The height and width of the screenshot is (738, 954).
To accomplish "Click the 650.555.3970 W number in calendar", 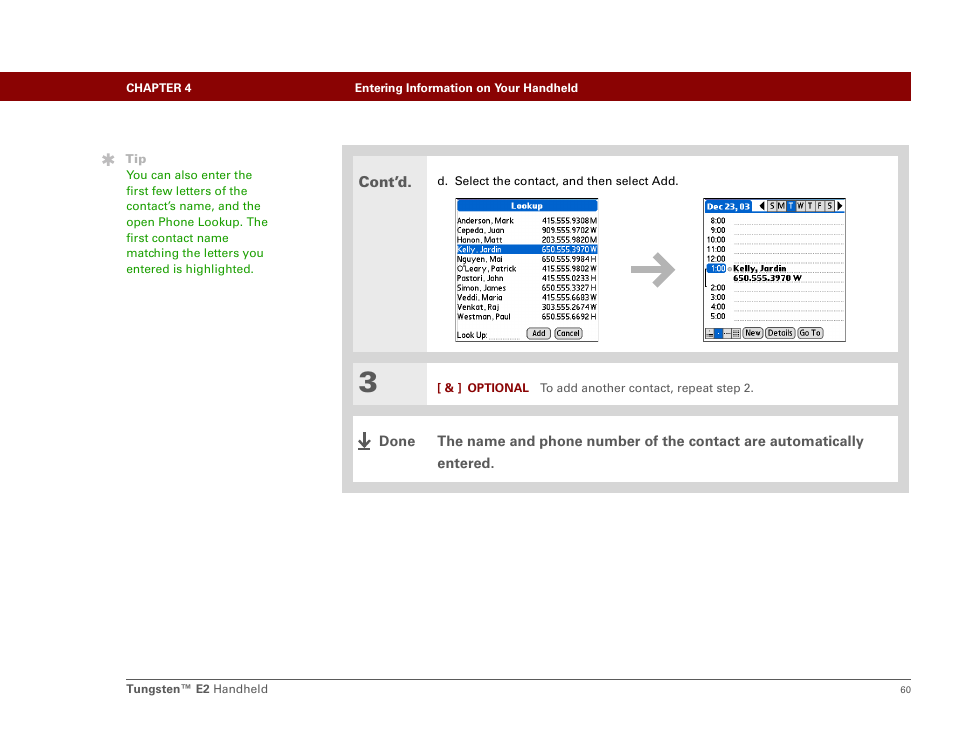I will (767, 278).
